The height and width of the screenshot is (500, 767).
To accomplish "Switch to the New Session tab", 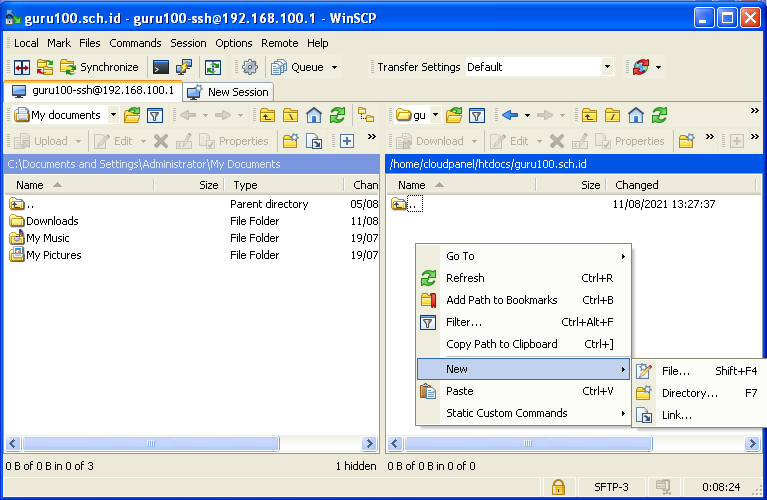I will [x=228, y=92].
